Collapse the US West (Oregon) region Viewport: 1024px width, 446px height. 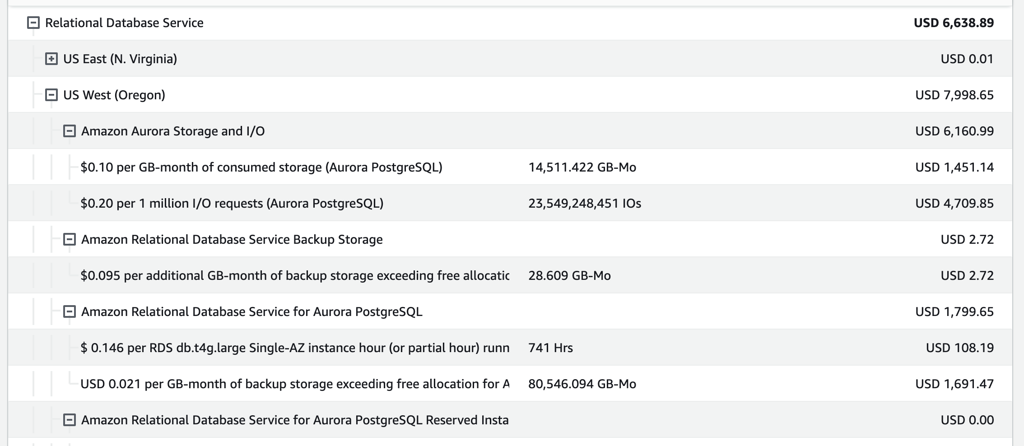tap(52, 95)
